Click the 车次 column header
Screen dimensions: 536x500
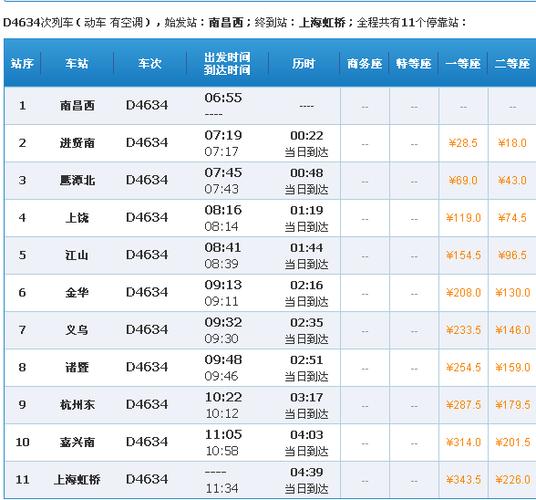[x=150, y=64]
